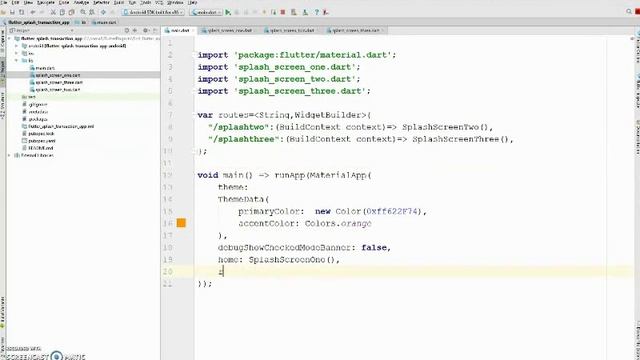Open the device selector dropdown 'Android SDK built for x86'
This screenshot has width=640, height=360.
pos(153,12)
